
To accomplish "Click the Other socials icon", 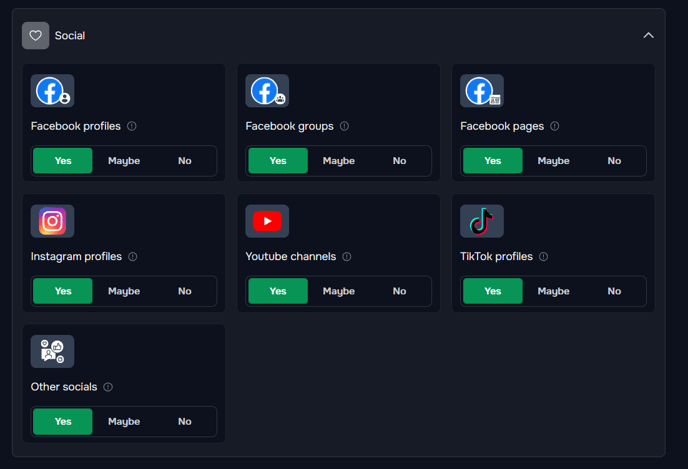I will coord(52,351).
